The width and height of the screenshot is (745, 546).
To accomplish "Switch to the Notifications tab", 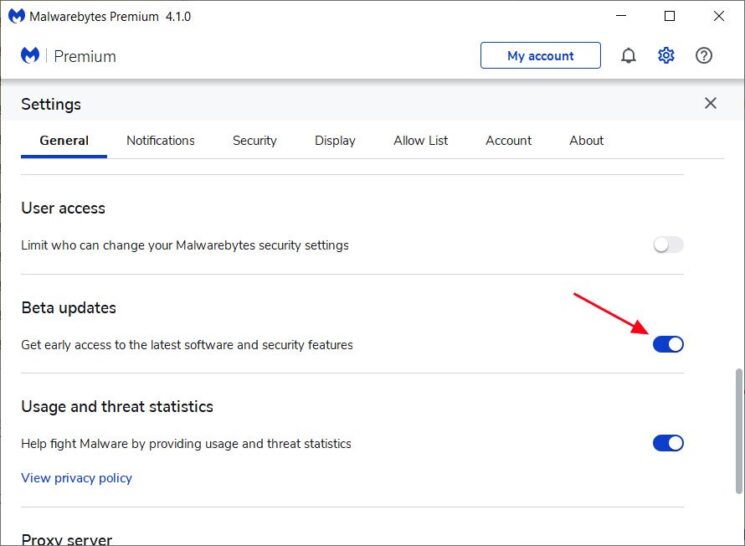I will point(161,141).
